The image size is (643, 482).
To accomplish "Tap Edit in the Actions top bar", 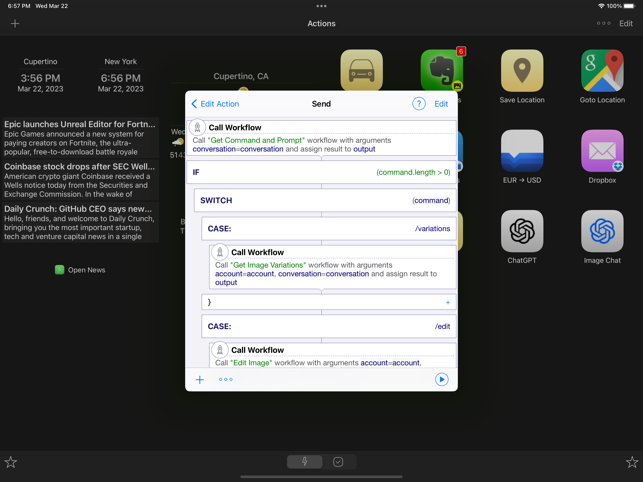I will [626, 23].
